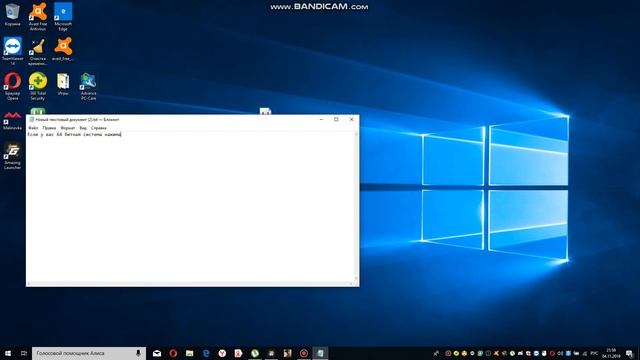Open the TeamViewer 14 desktop shortcut

[x=12, y=50]
